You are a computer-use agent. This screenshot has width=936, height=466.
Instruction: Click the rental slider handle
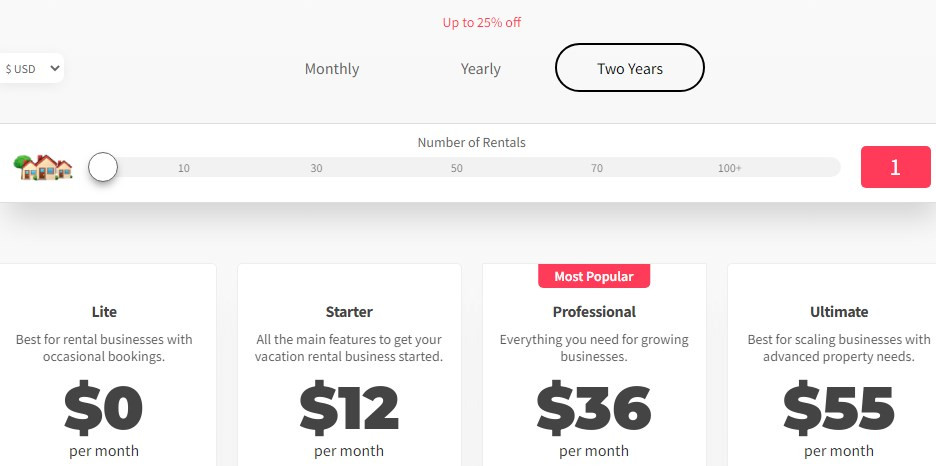tap(103, 167)
